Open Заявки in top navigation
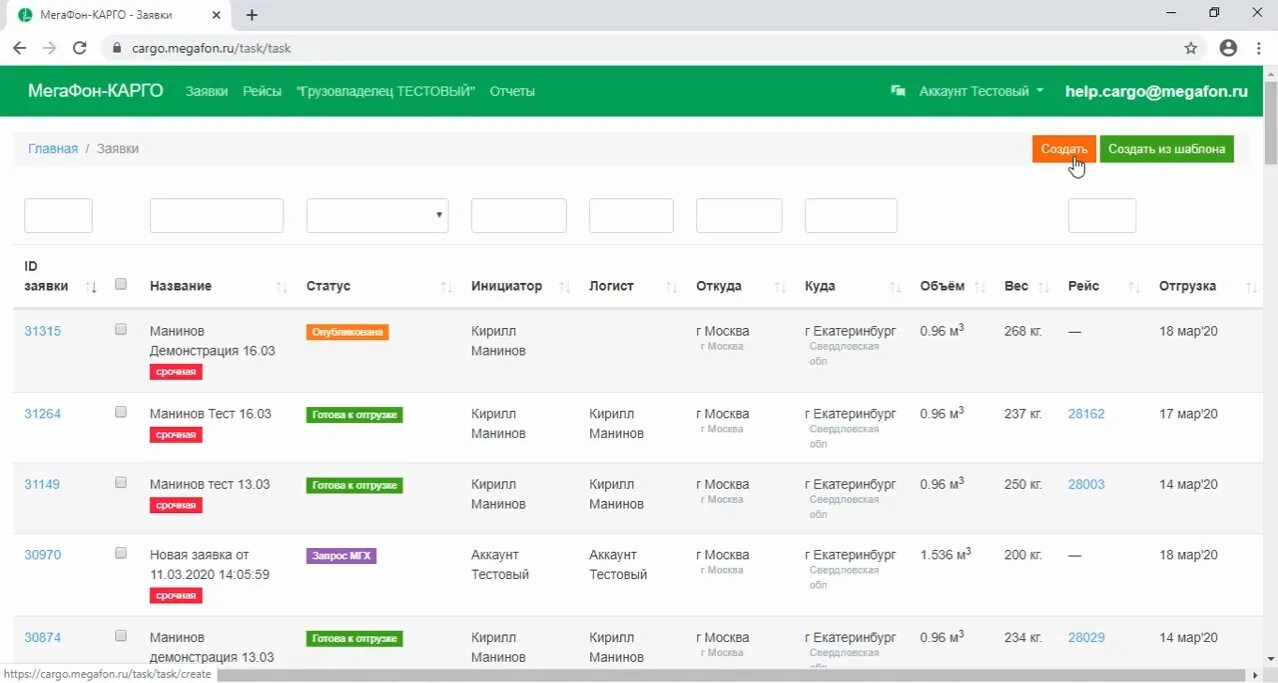The width and height of the screenshot is (1278, 683). tap(207, 91)
